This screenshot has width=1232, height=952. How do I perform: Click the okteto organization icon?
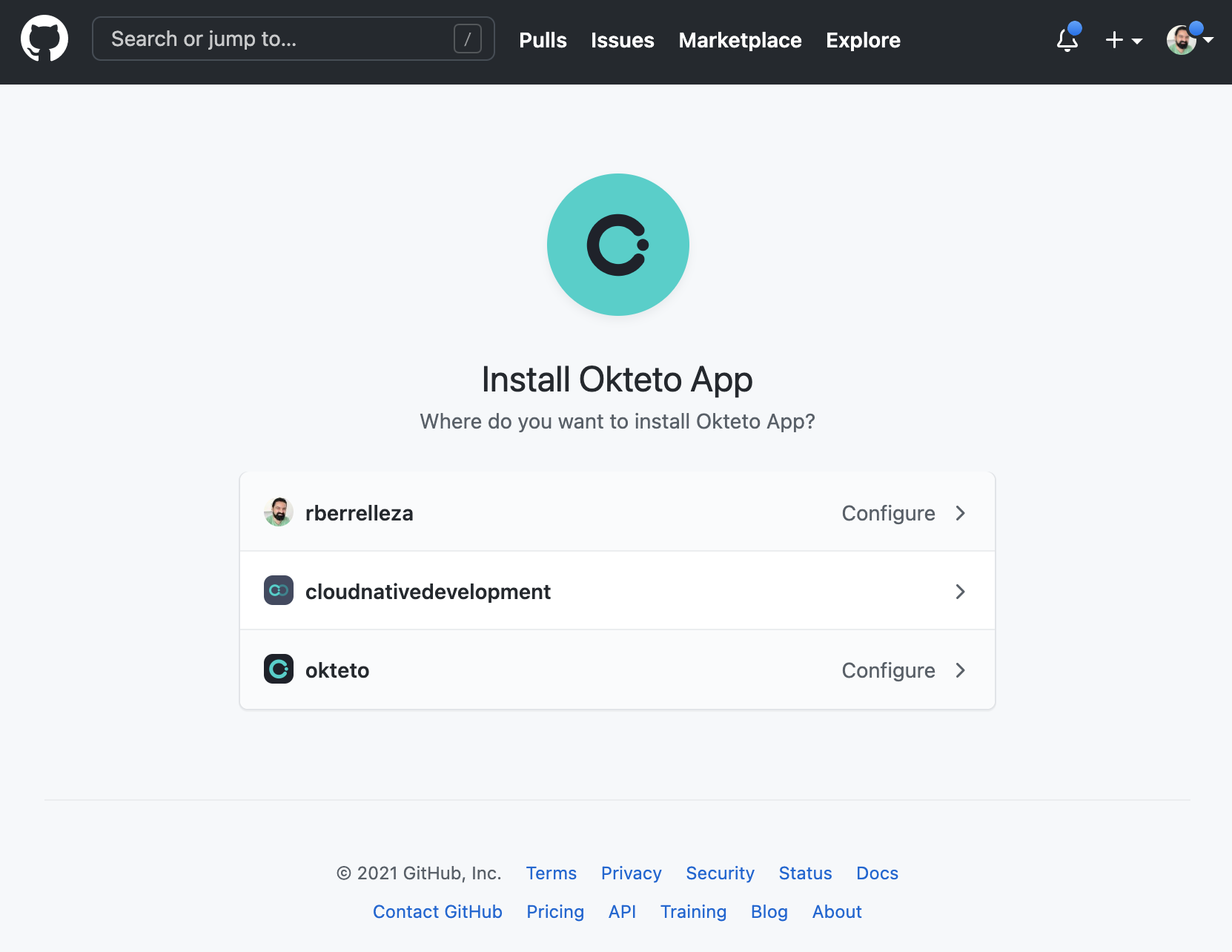pos(279,670)
